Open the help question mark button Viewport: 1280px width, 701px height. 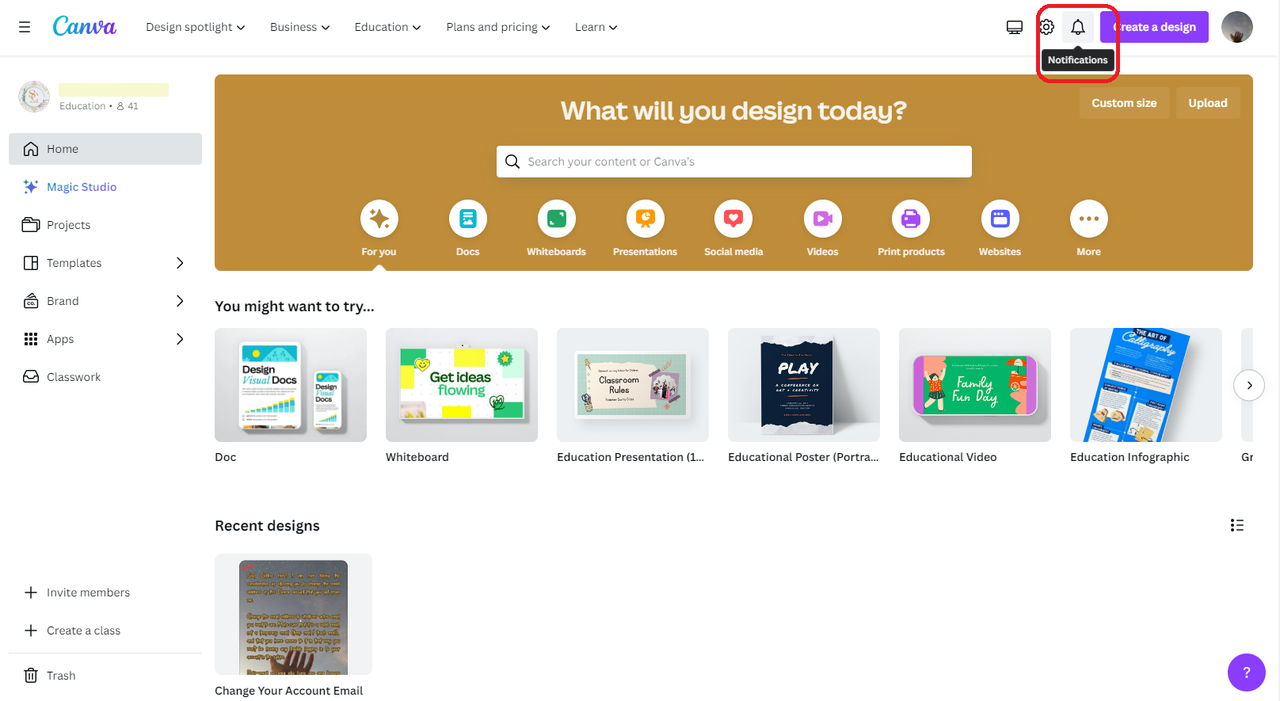tap(1246, 672)
